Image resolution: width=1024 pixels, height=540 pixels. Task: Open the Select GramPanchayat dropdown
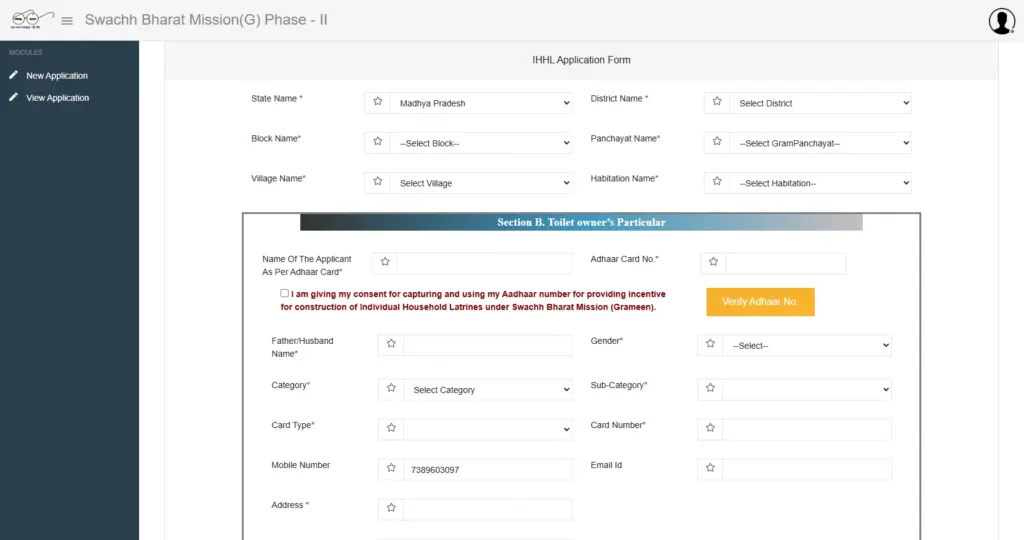coord(820,143)
